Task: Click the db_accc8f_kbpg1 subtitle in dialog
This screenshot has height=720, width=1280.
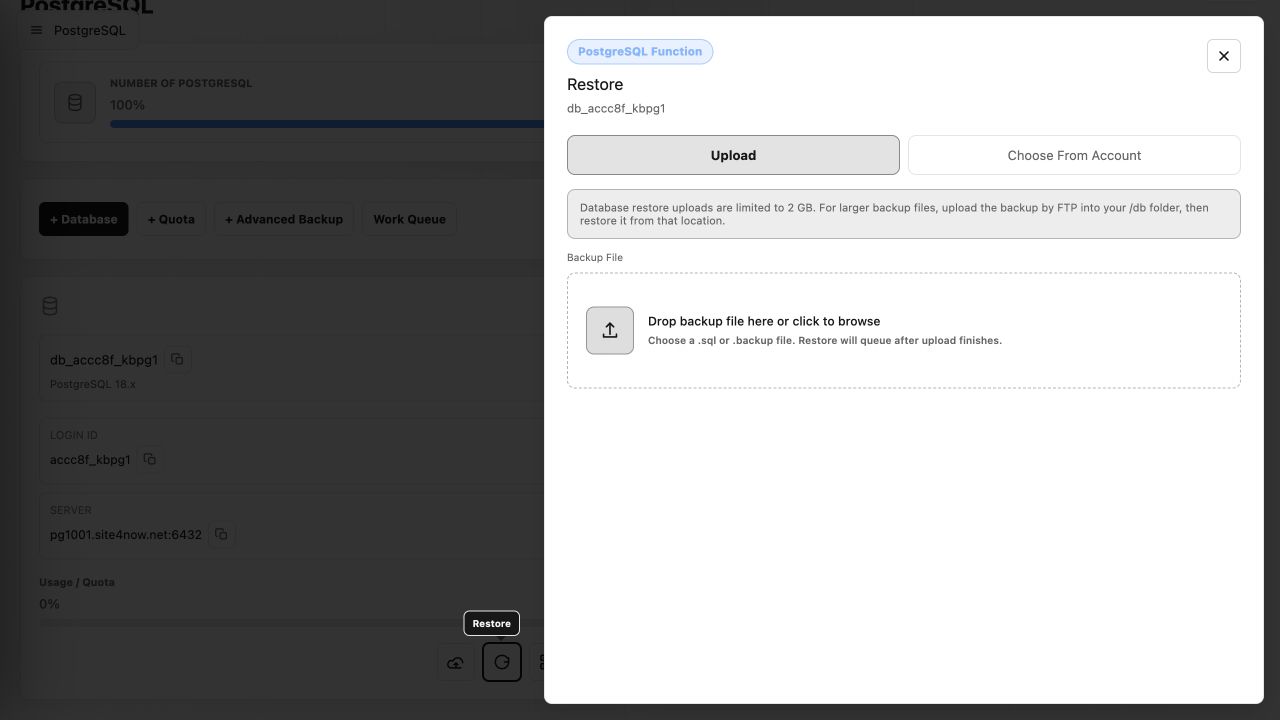Action: pyautogui.click(x=616, y=108)
